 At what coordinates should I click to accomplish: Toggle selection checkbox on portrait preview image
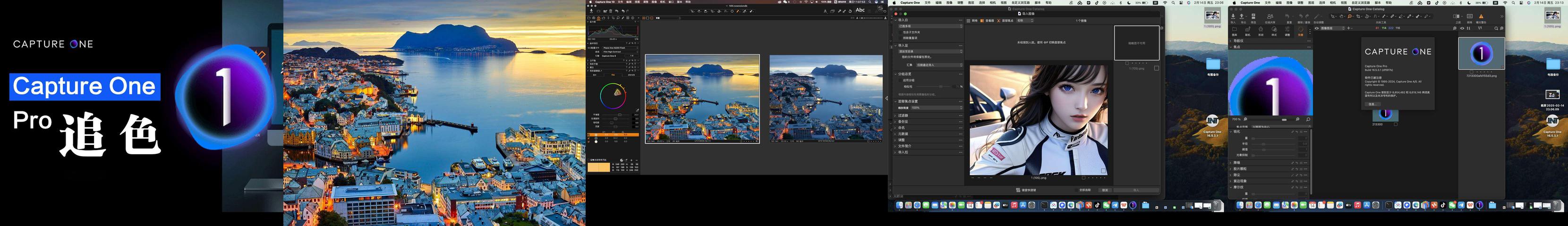click(1103, 171)
